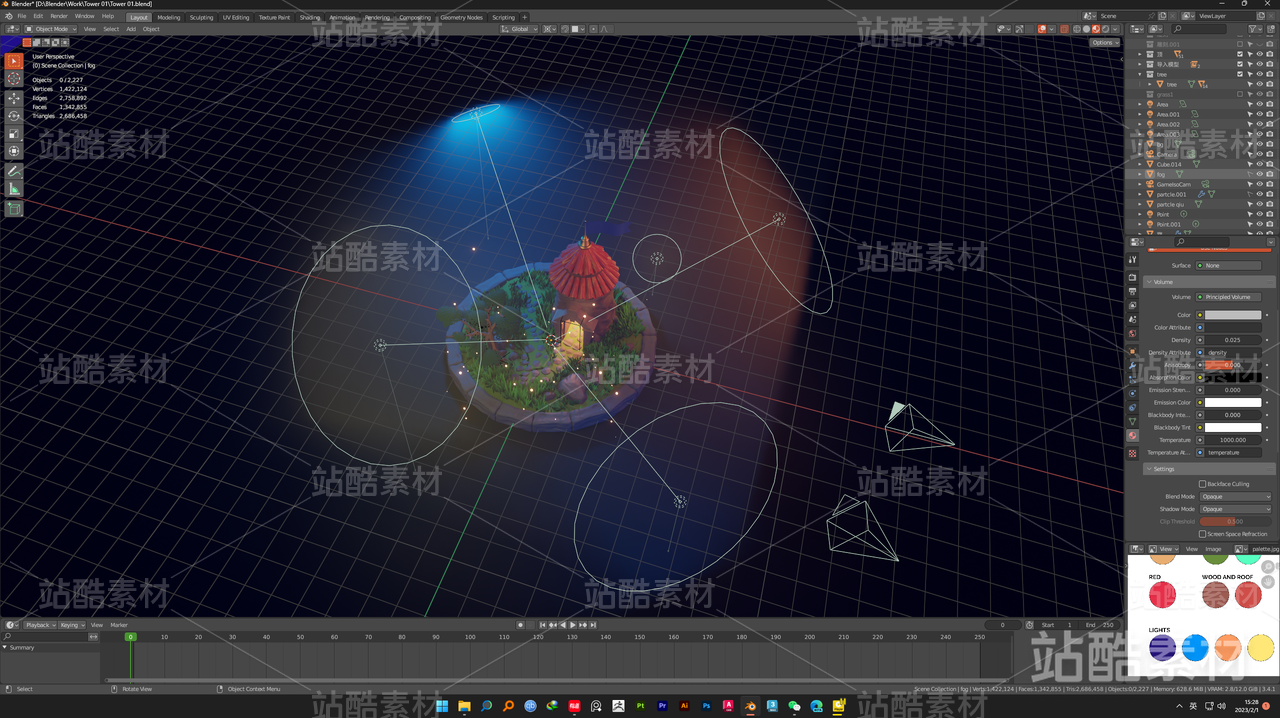Choose the Transform tool
The image size is (1280, 718).
(14, 151)
